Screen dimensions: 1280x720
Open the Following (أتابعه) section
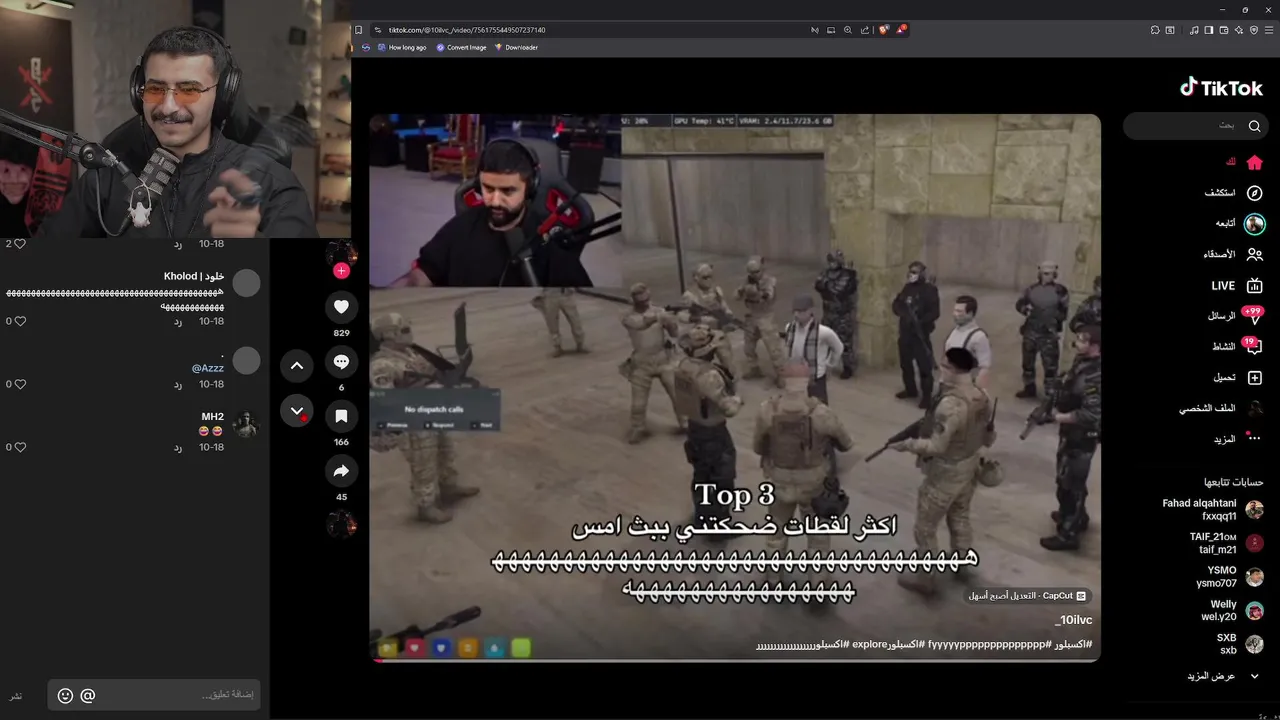1239,223
